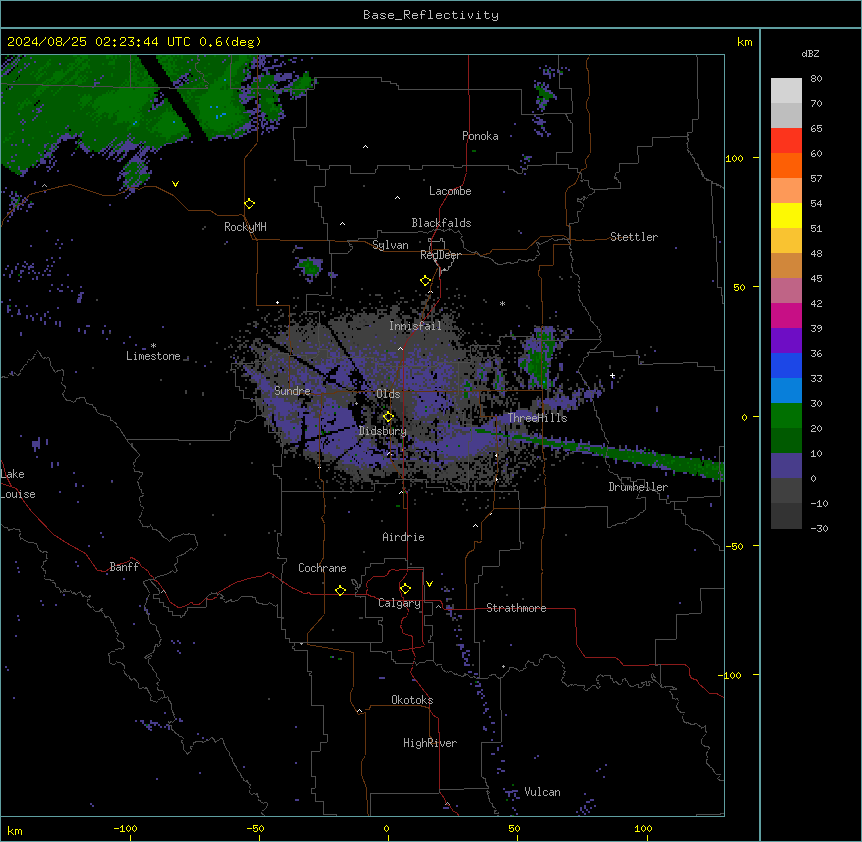Image resolution: width=862 pixels, height=842 pixels.
Task: Pick the bright yellow 54 dBZ swatch
Action: (786, 215)
